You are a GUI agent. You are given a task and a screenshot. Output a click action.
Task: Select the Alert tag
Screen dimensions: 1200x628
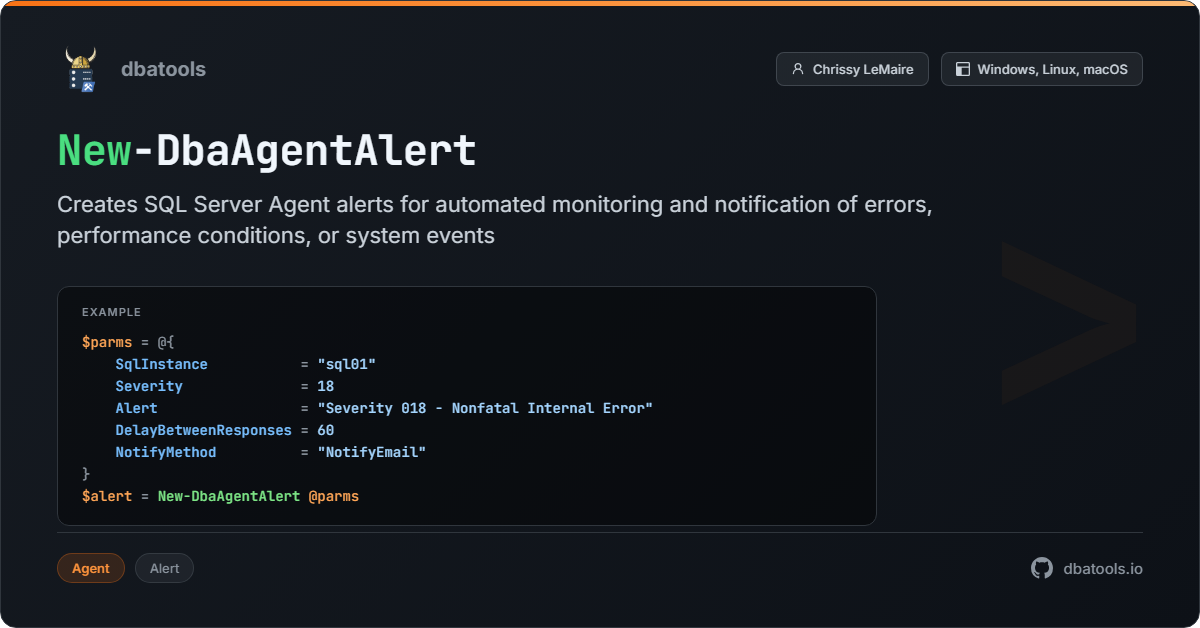coord(164,568)
